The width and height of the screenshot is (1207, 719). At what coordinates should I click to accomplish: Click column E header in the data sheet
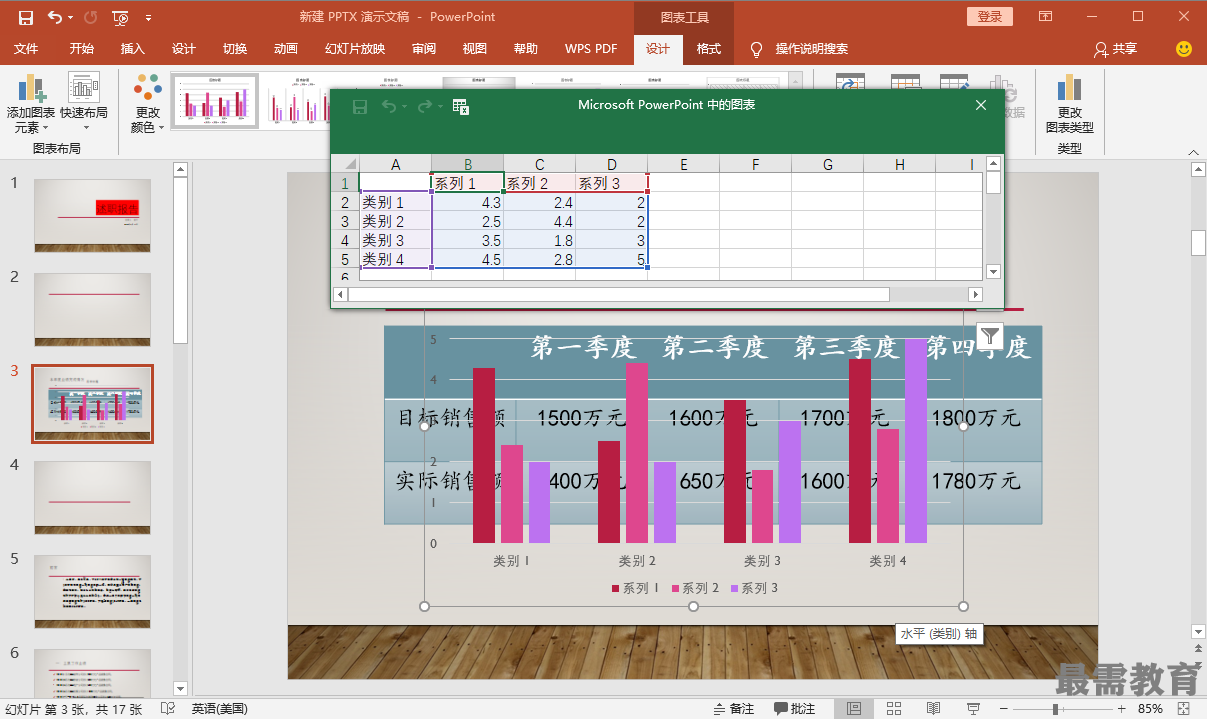[x=683, y=164]
